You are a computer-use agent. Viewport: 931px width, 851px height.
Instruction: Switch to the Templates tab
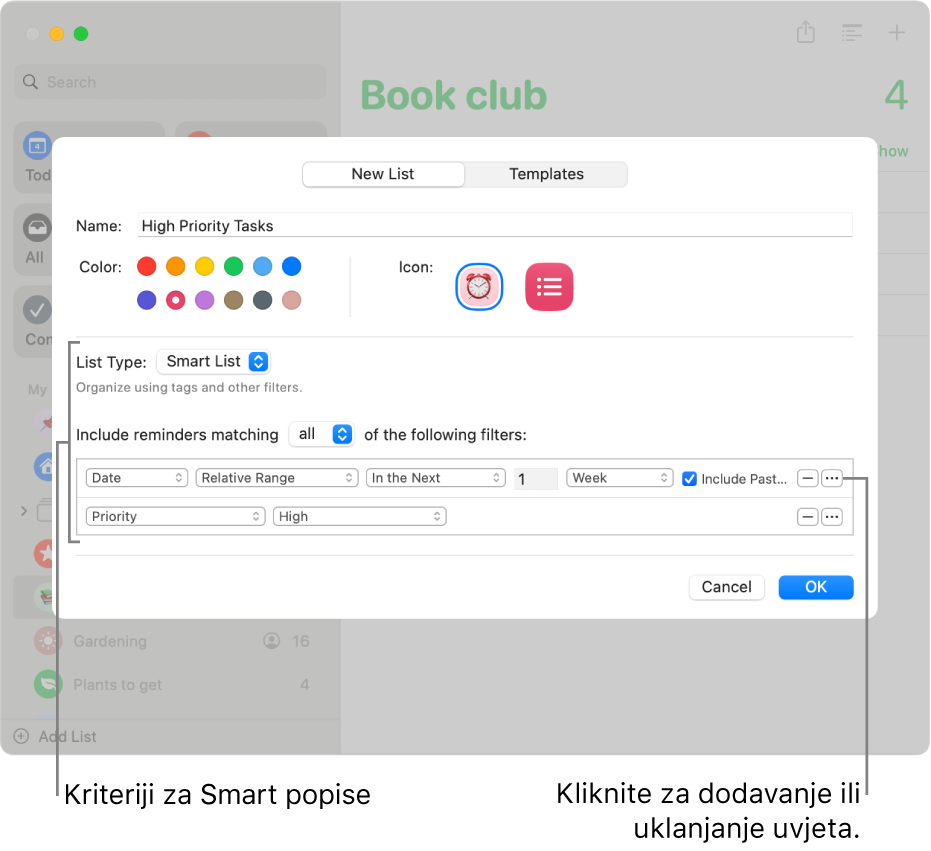click(x=546, y=174)
